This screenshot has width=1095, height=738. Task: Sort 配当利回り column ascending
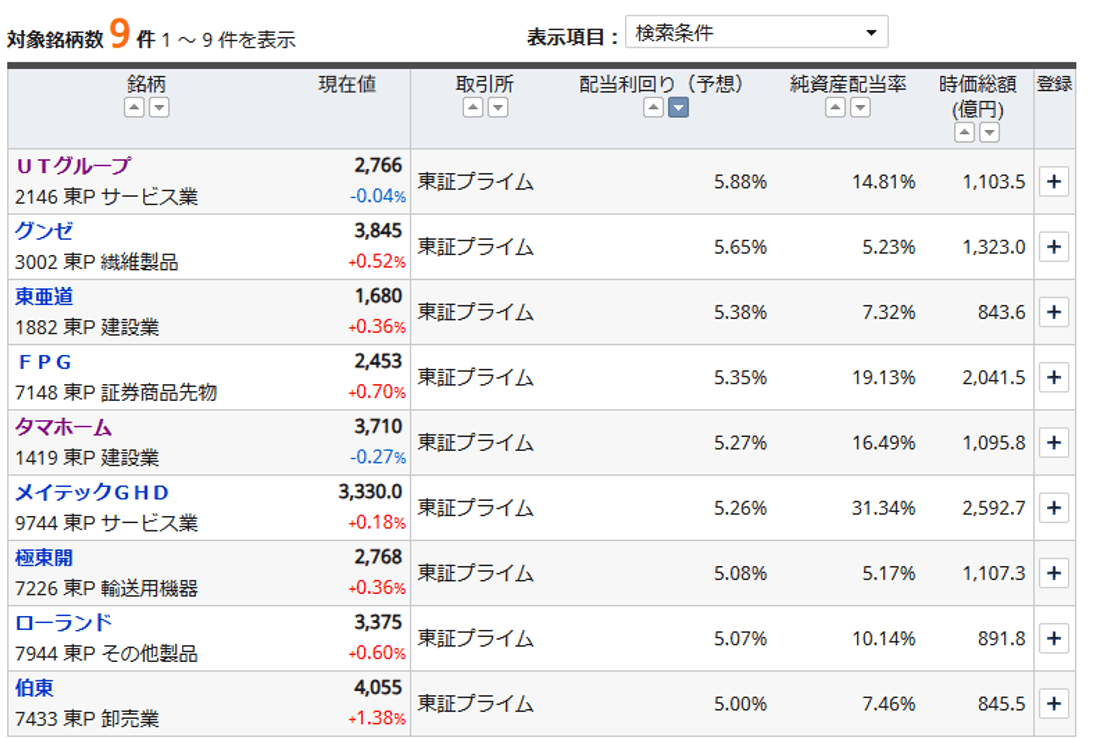coord(653,108)
